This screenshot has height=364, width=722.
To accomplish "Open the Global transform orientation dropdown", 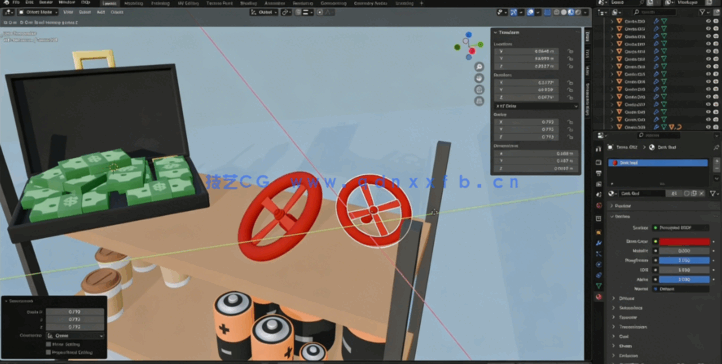I will (264, 12).
